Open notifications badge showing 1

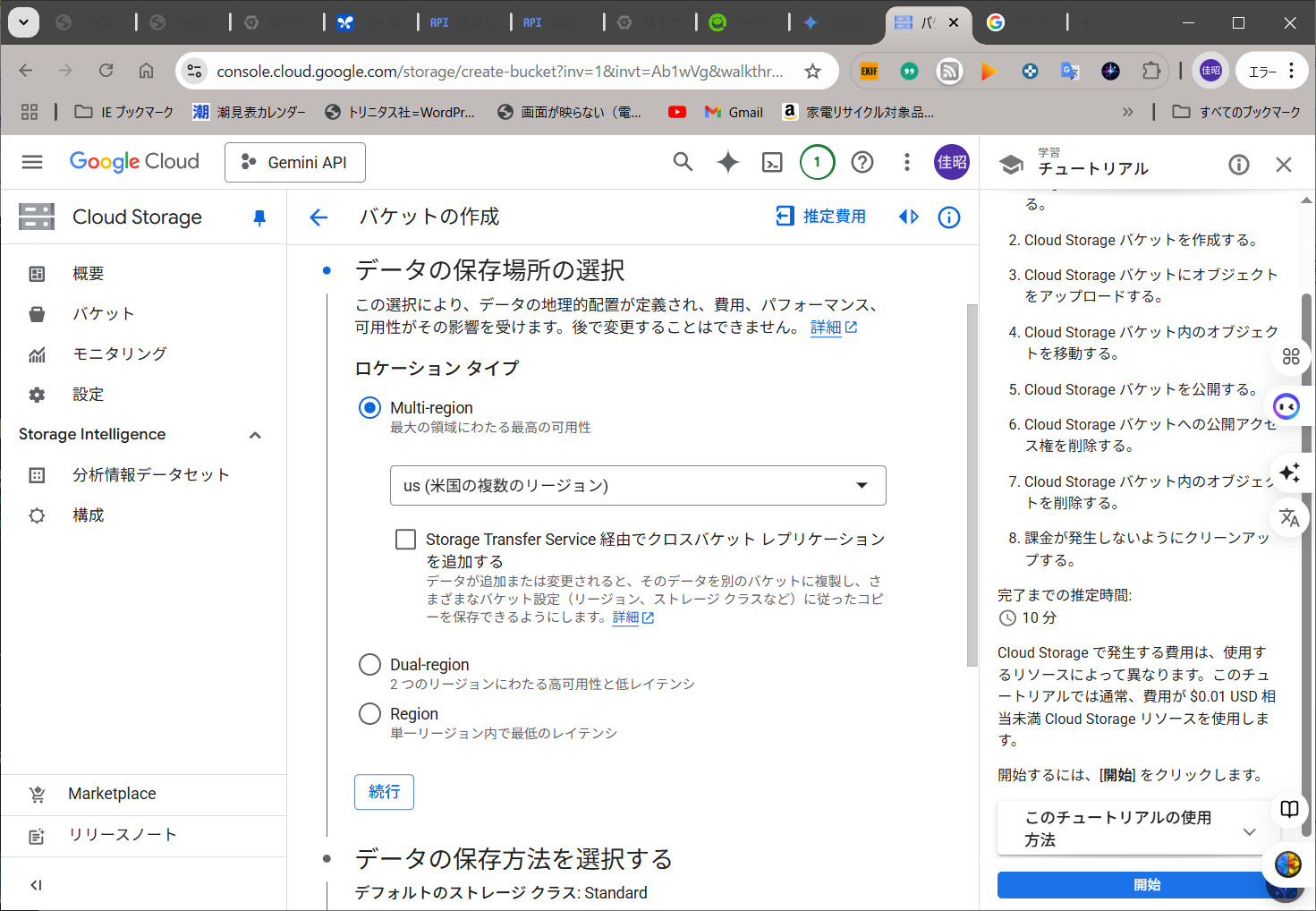click(816, 162)
